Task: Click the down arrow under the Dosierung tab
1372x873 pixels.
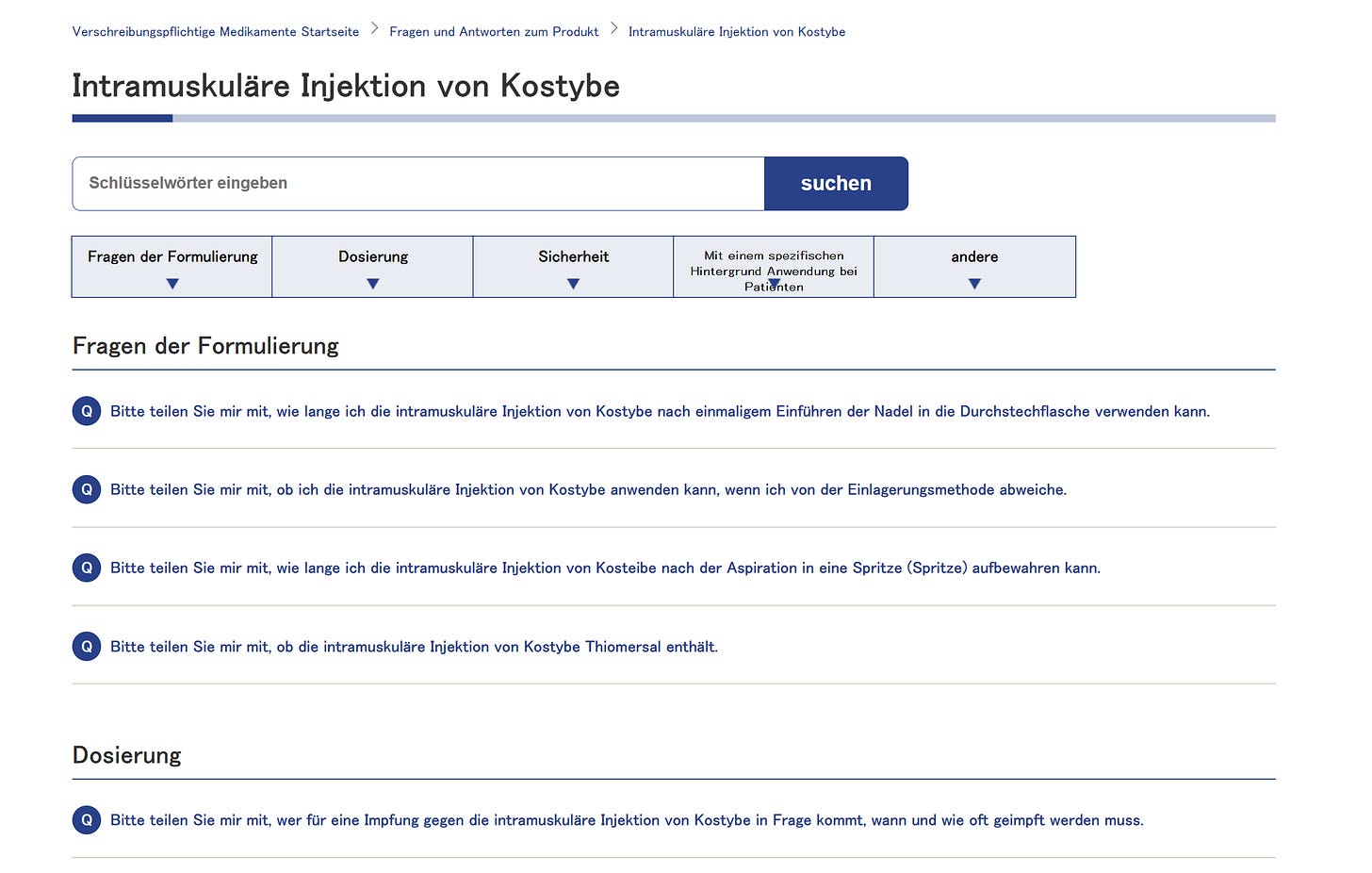Action: (x=373, y=284)
